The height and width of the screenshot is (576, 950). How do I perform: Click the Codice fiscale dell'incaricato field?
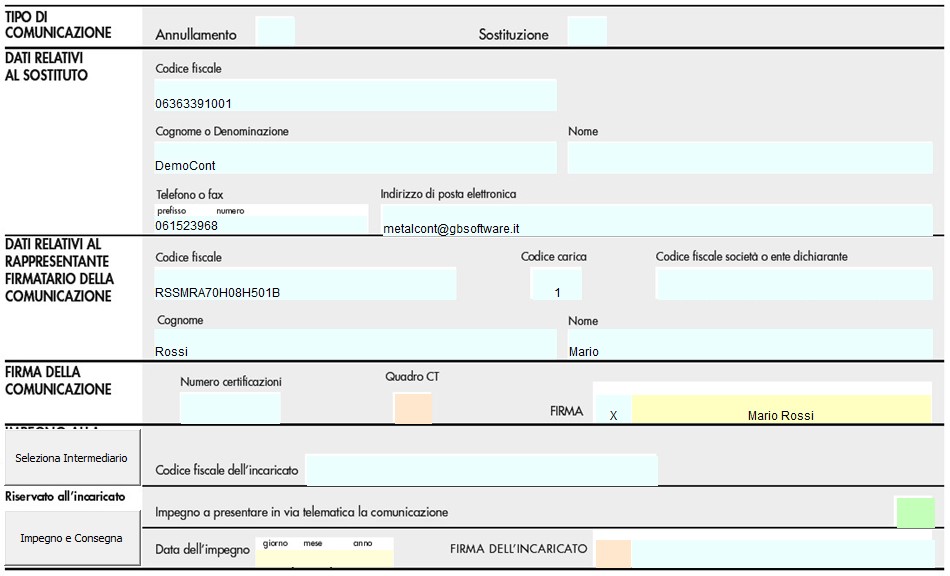click(482, 470)
